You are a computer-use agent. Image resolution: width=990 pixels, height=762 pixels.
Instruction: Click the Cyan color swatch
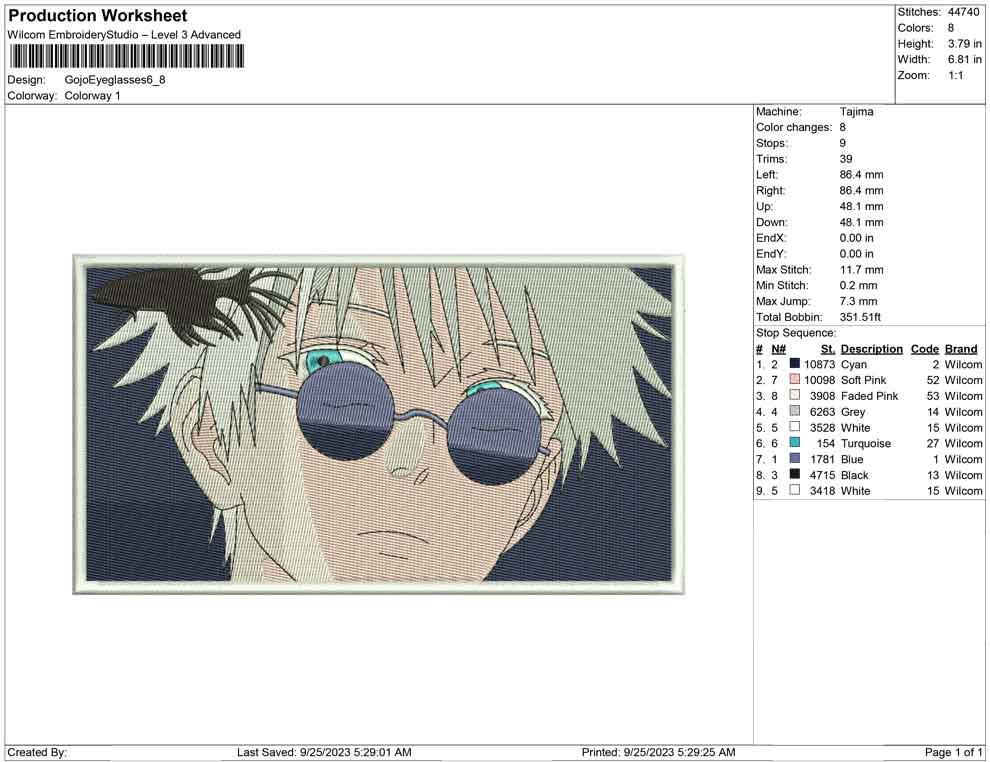click(x=795, y=364)
